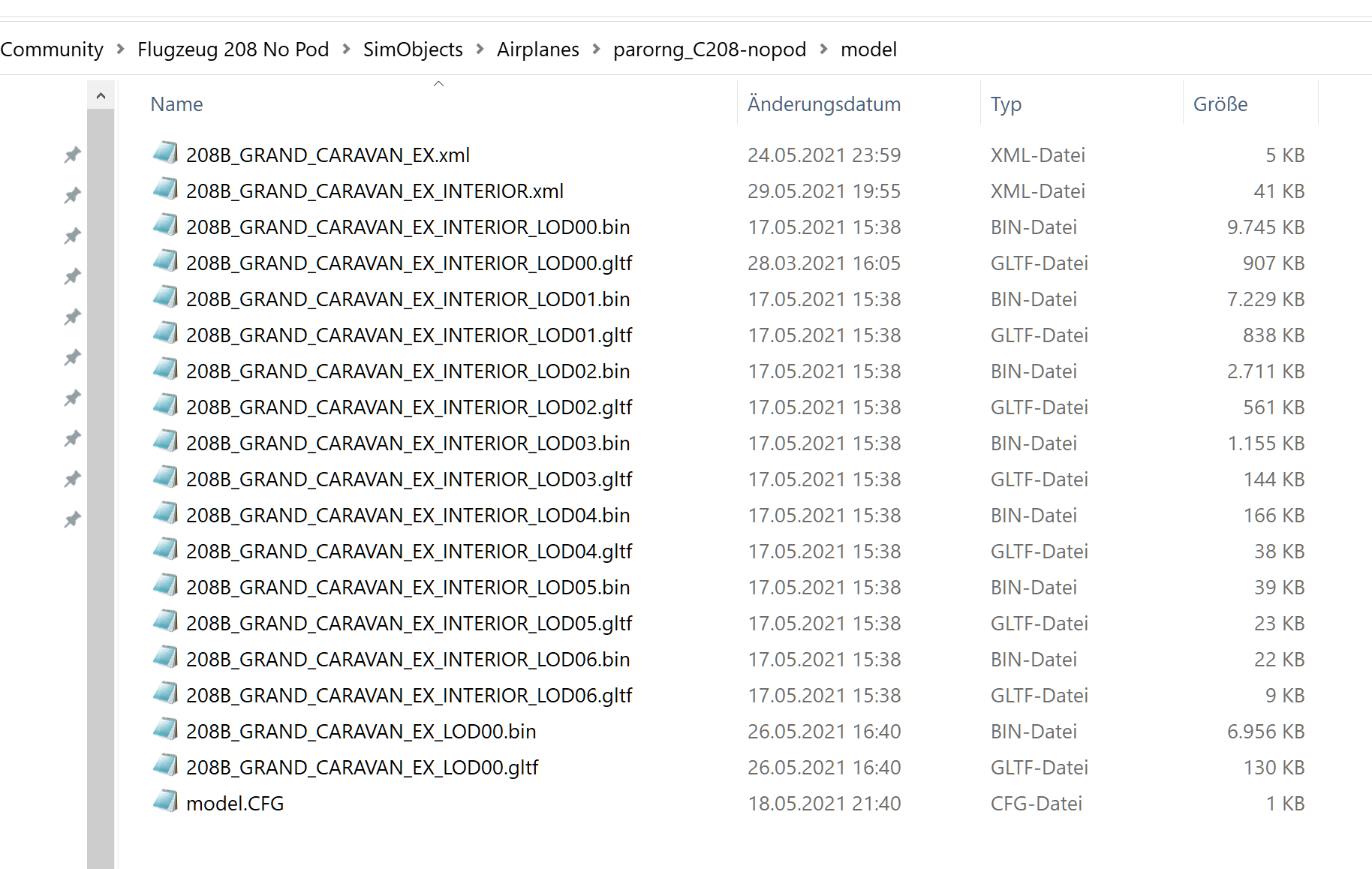The image size is (1372, 869).
Task: Go to Flugzeug 208 No Pod breadcrumb folder
Action: [x=233, y=50]
